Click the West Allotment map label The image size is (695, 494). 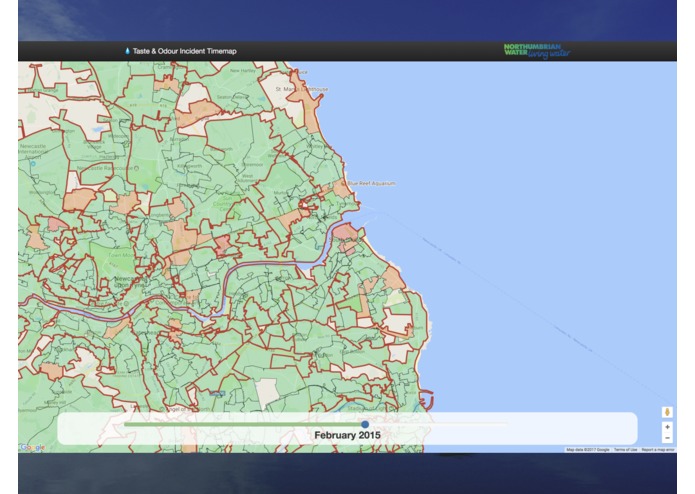click(247, 178)
